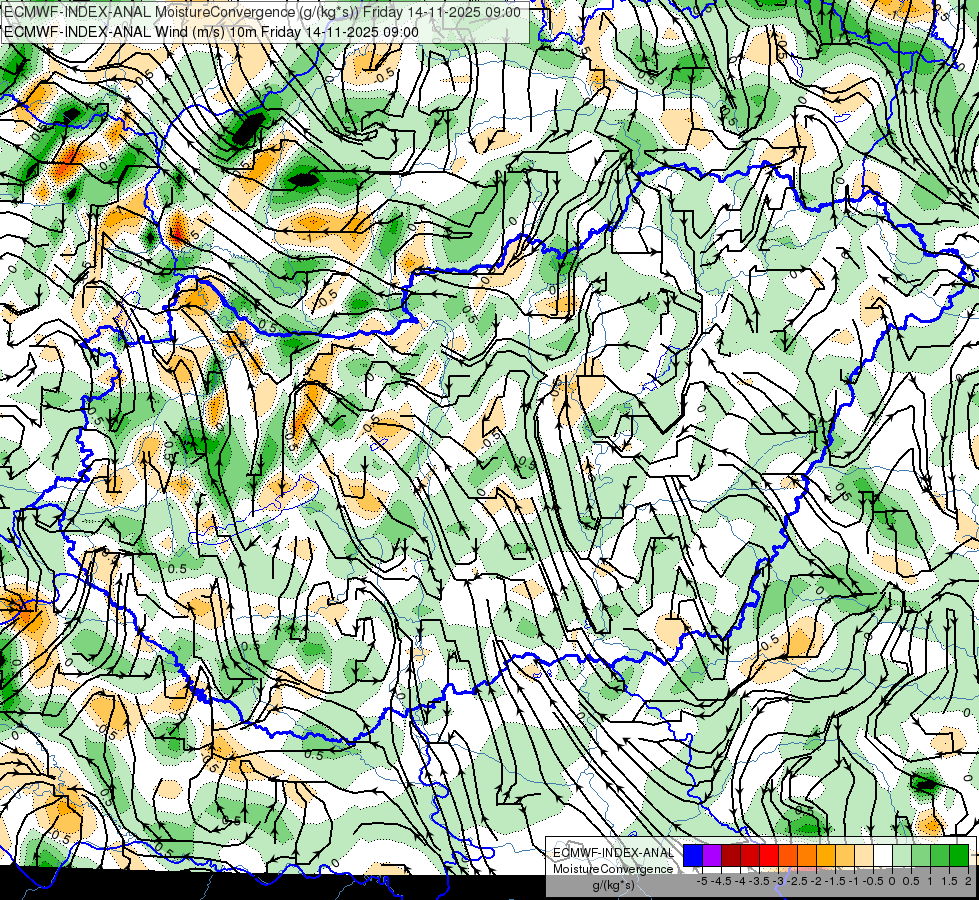Click the -5 tick label on the colorbar
Screen dimensions: 979x900
[x=702, y=881]
